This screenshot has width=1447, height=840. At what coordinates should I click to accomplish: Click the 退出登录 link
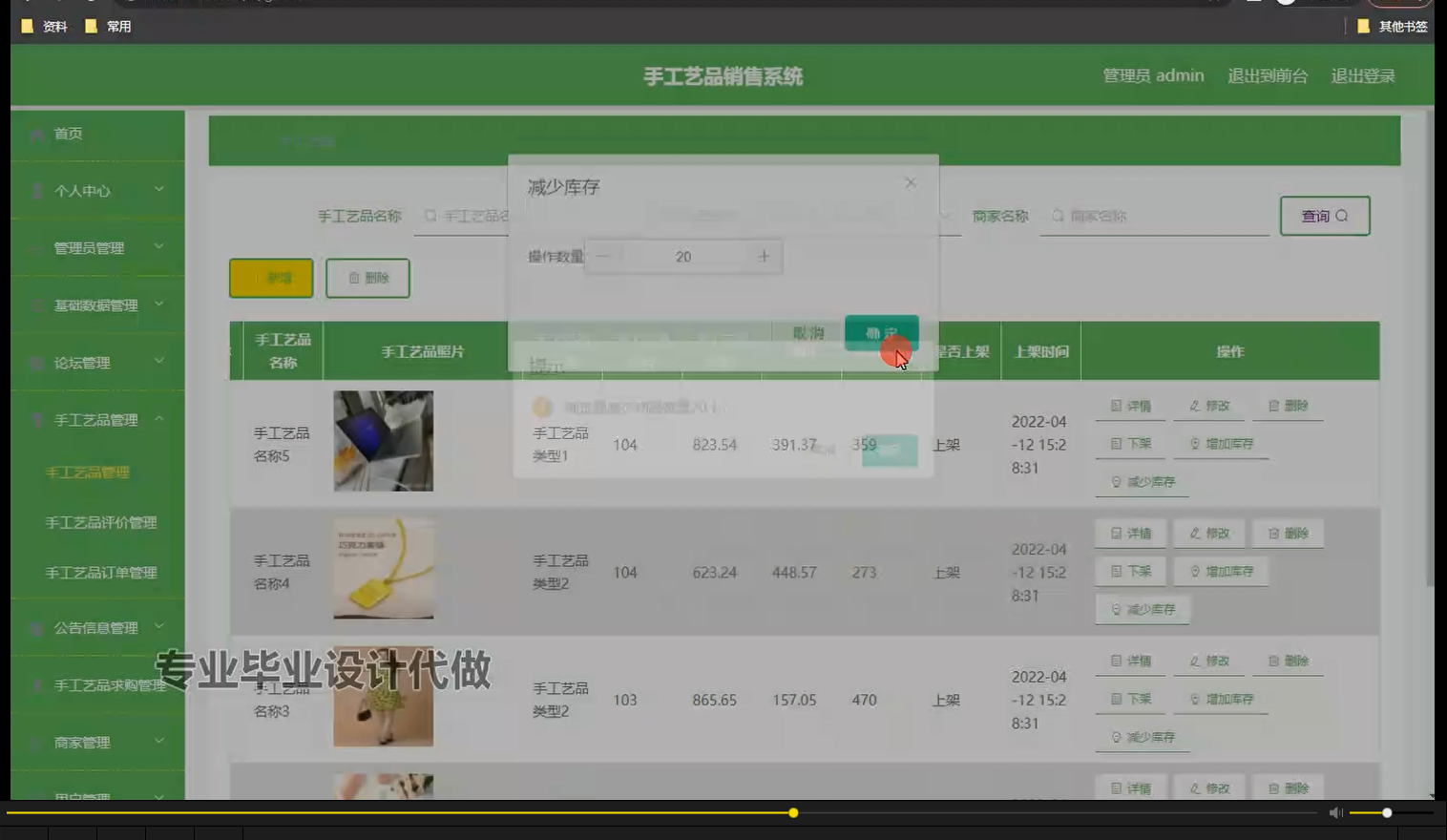click(x=1362, y=75)
